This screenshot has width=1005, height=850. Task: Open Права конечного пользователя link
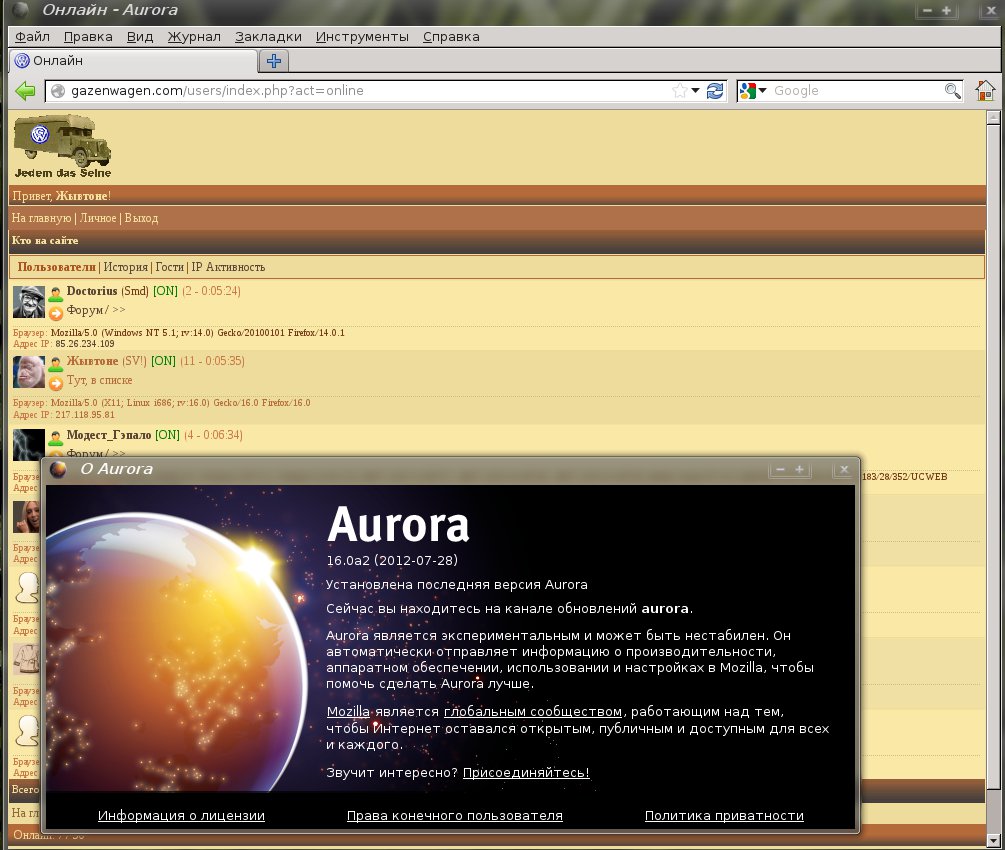click(x=454, y=815)
